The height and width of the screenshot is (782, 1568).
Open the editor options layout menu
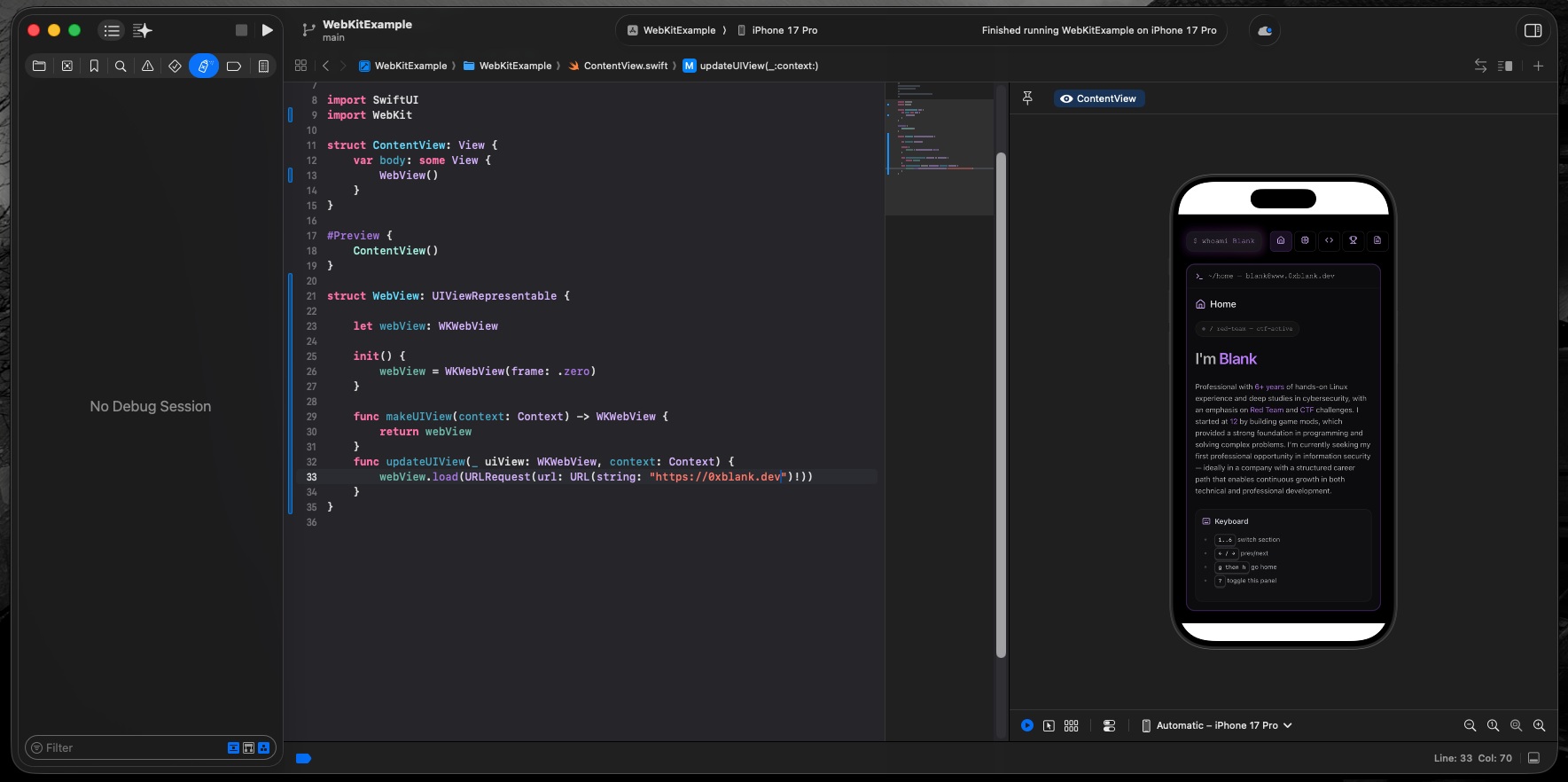[1505, 66]
